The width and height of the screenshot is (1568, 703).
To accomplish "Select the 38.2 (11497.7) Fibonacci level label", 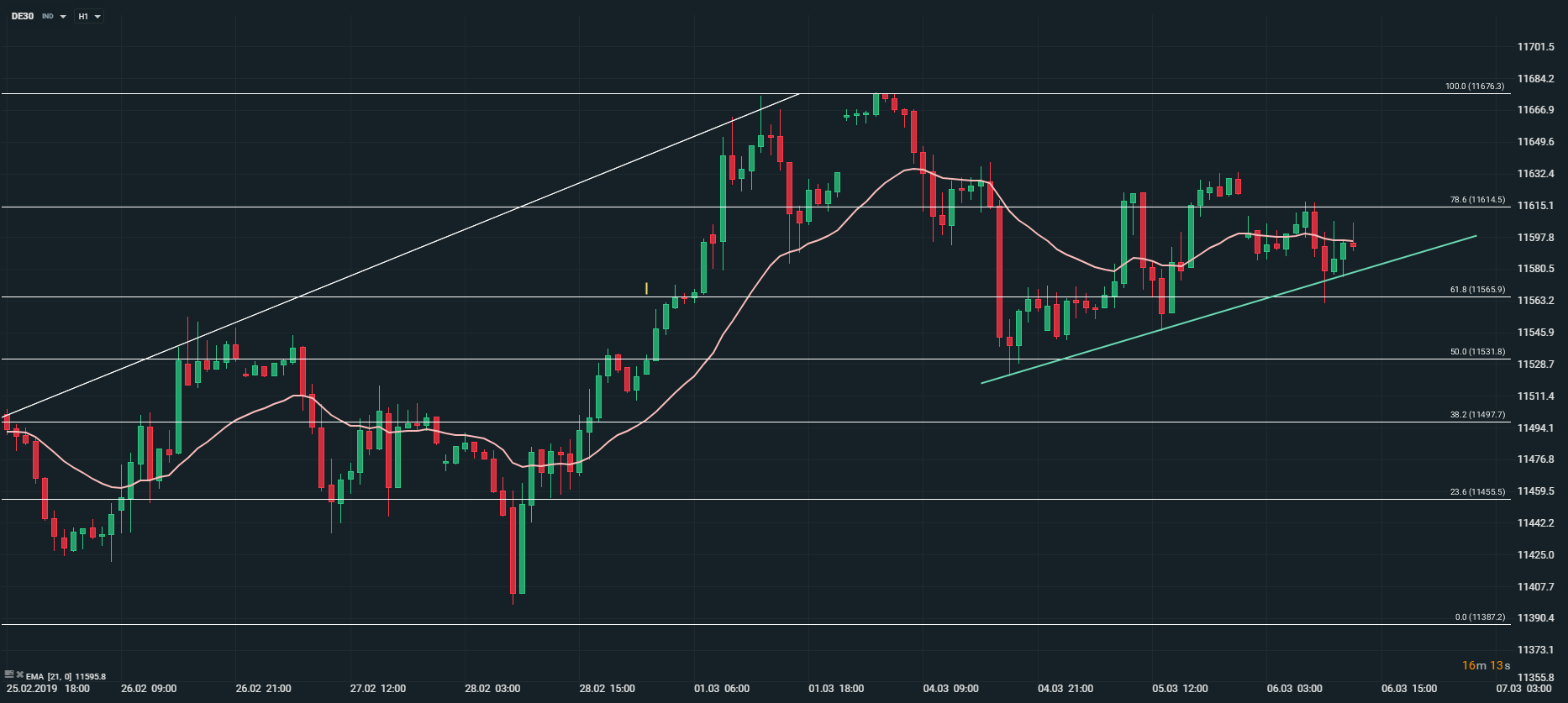I will (1476, 415).
